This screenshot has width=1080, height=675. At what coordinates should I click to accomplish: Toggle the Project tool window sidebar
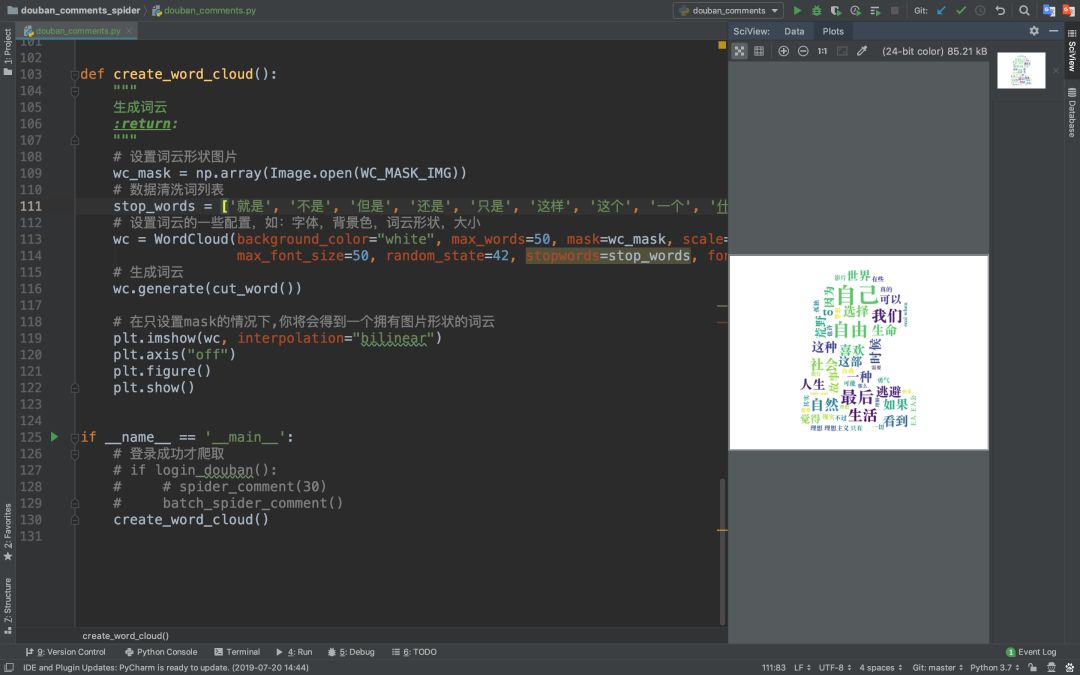coord(7,47)
